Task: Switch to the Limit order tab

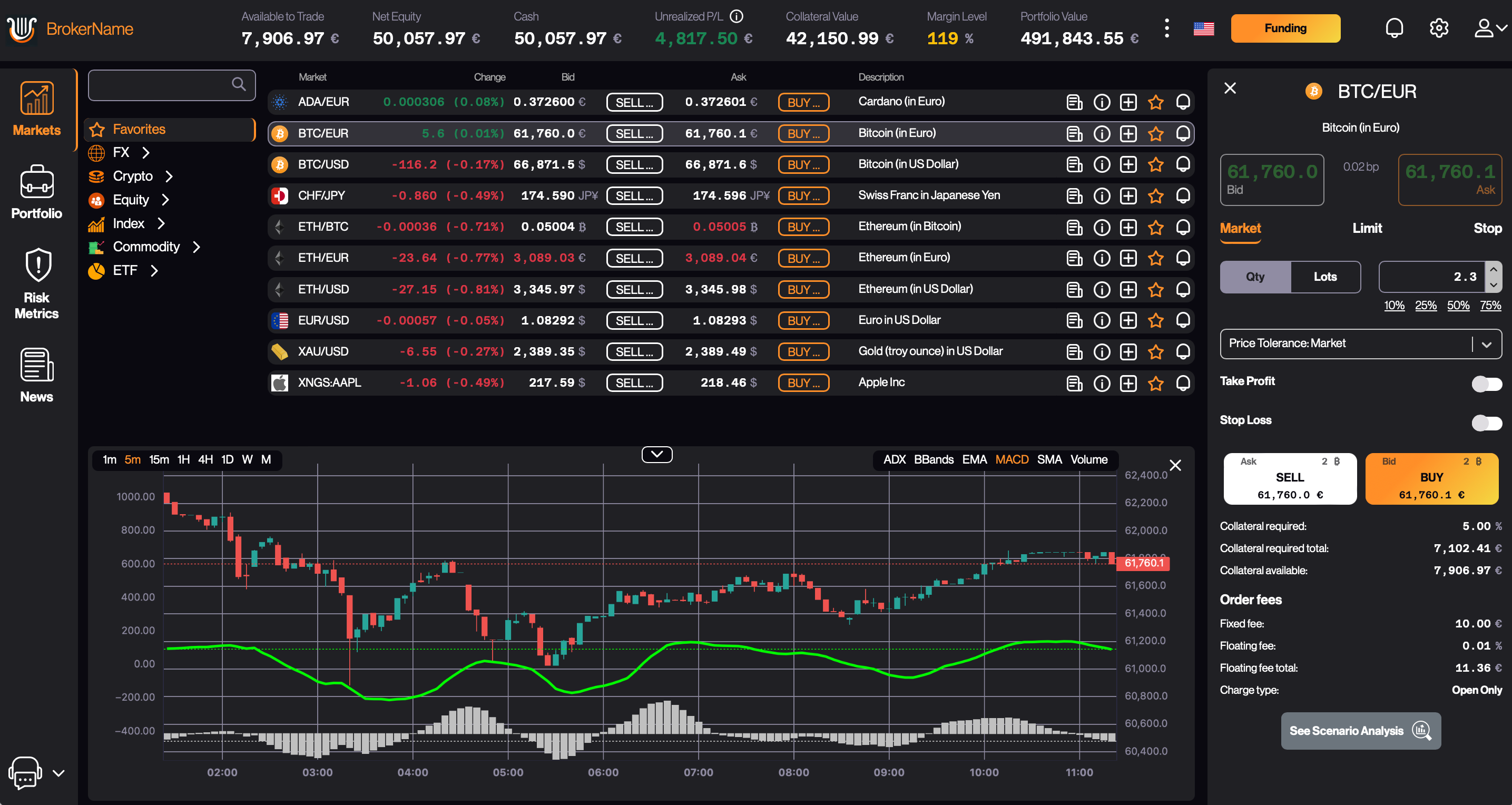Action: pyautogui.click(x=1367, y=229)
